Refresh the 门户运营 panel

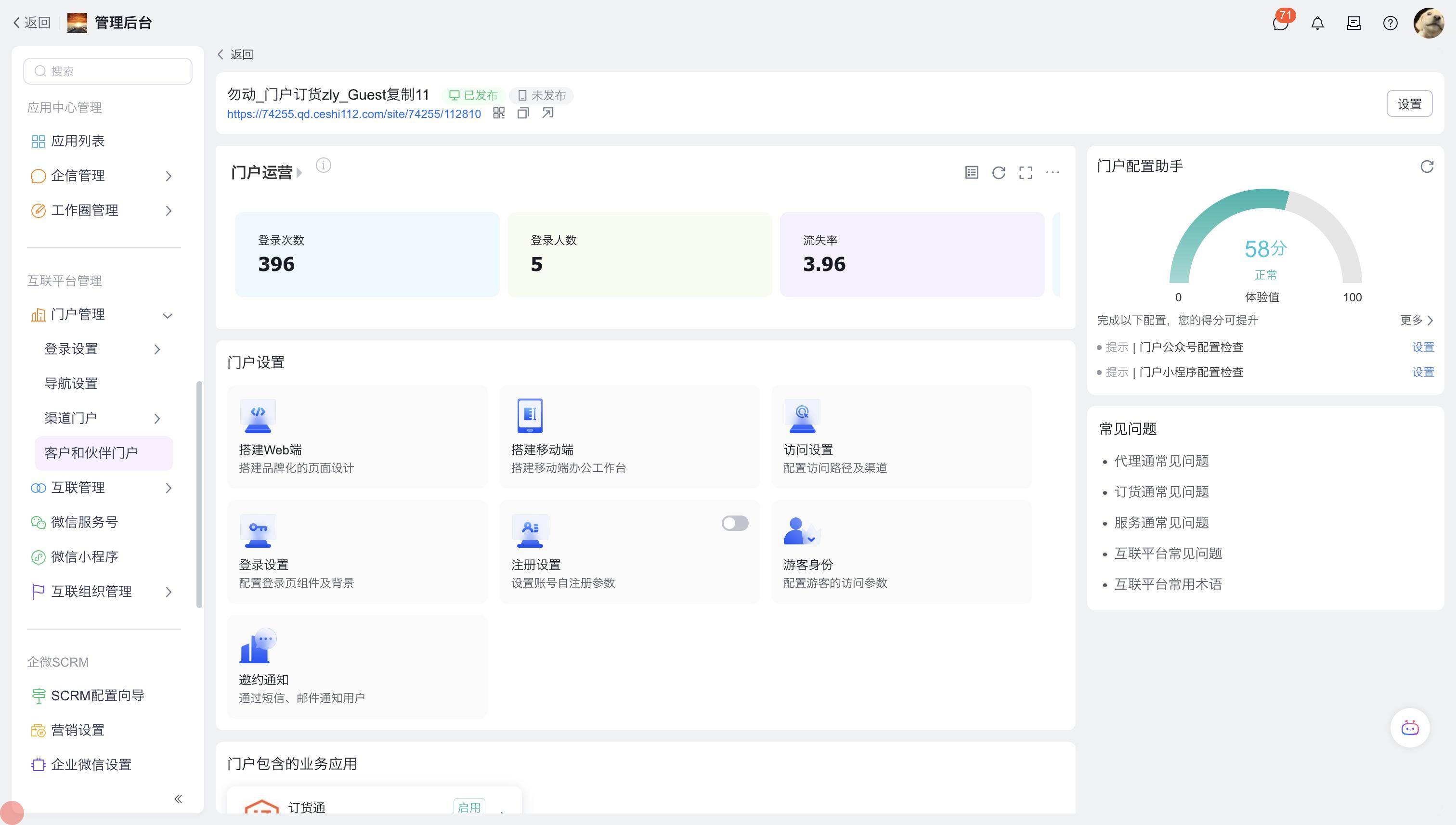tap(999, 173)
